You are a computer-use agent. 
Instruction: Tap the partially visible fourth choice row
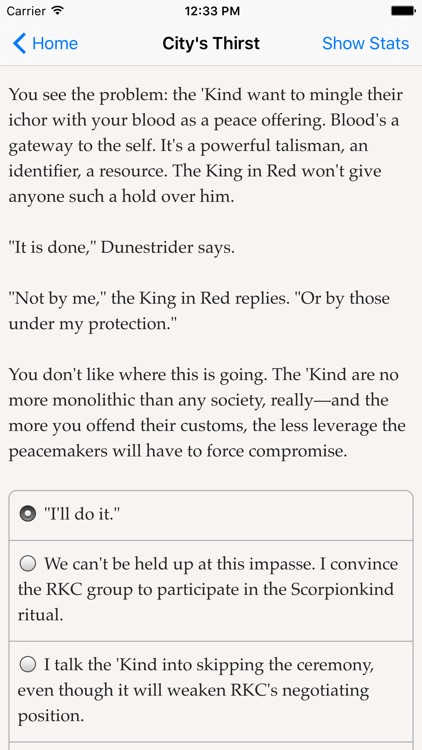pos(211,746)
